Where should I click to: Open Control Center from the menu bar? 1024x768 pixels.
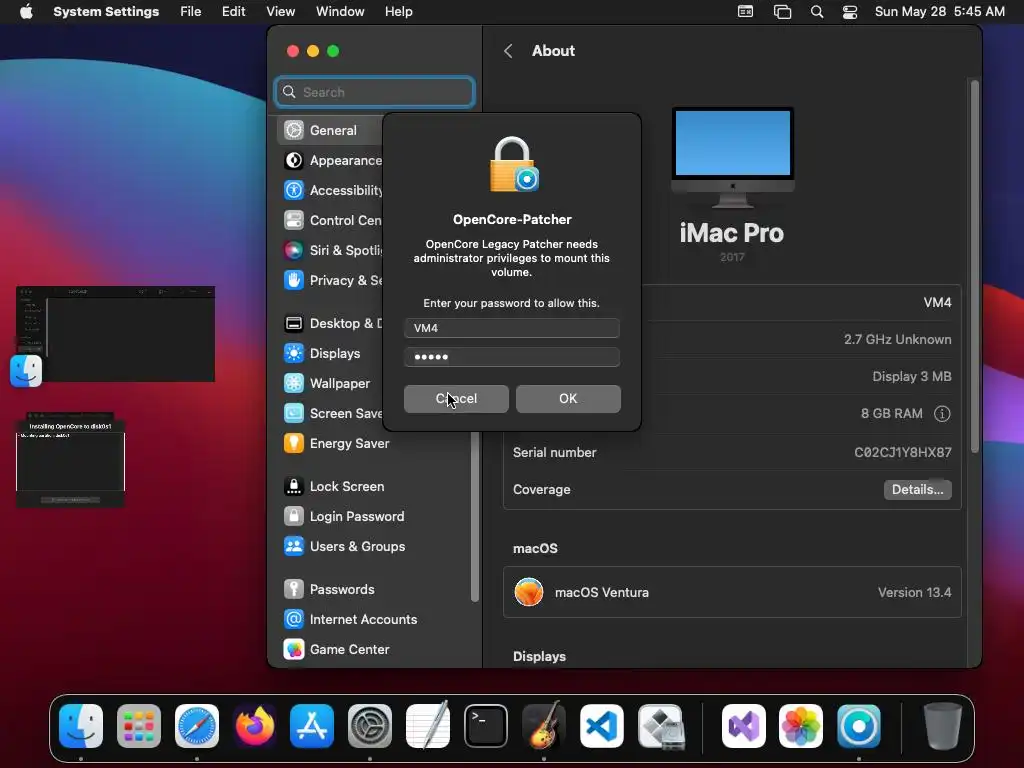(850, 12)
